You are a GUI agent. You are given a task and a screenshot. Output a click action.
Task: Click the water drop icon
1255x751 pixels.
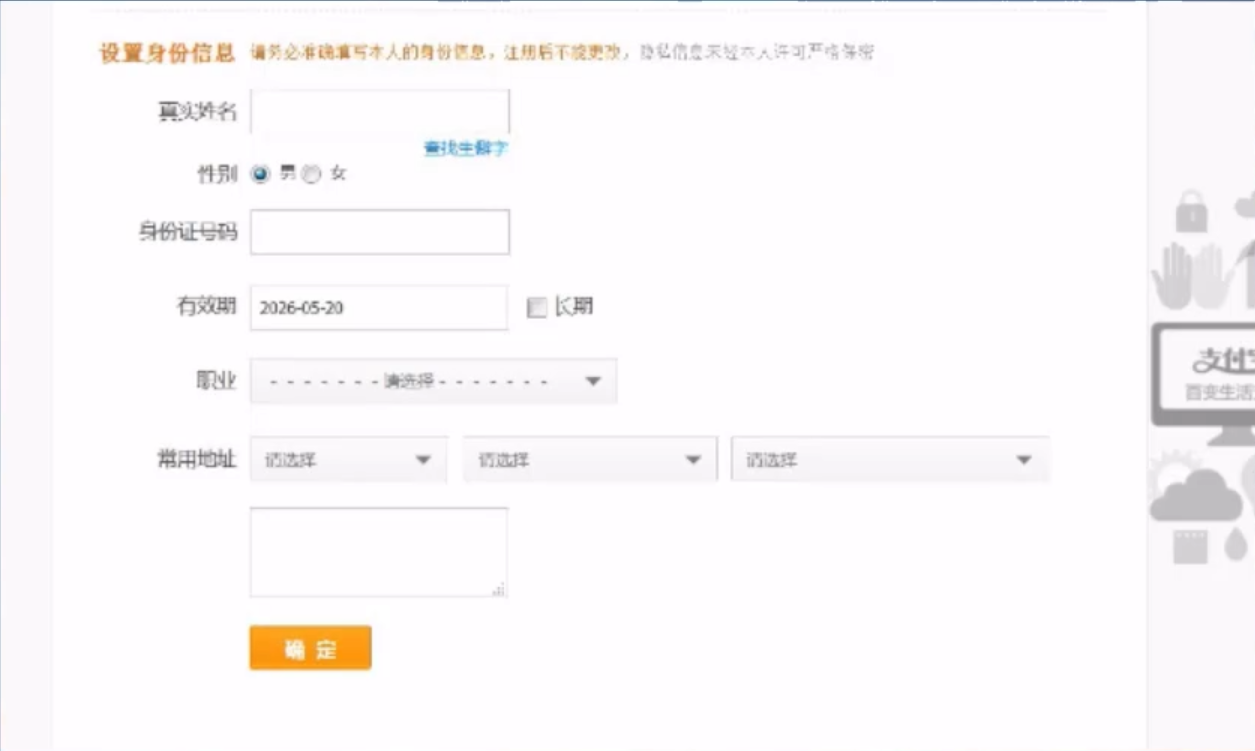click(1236, 545)
